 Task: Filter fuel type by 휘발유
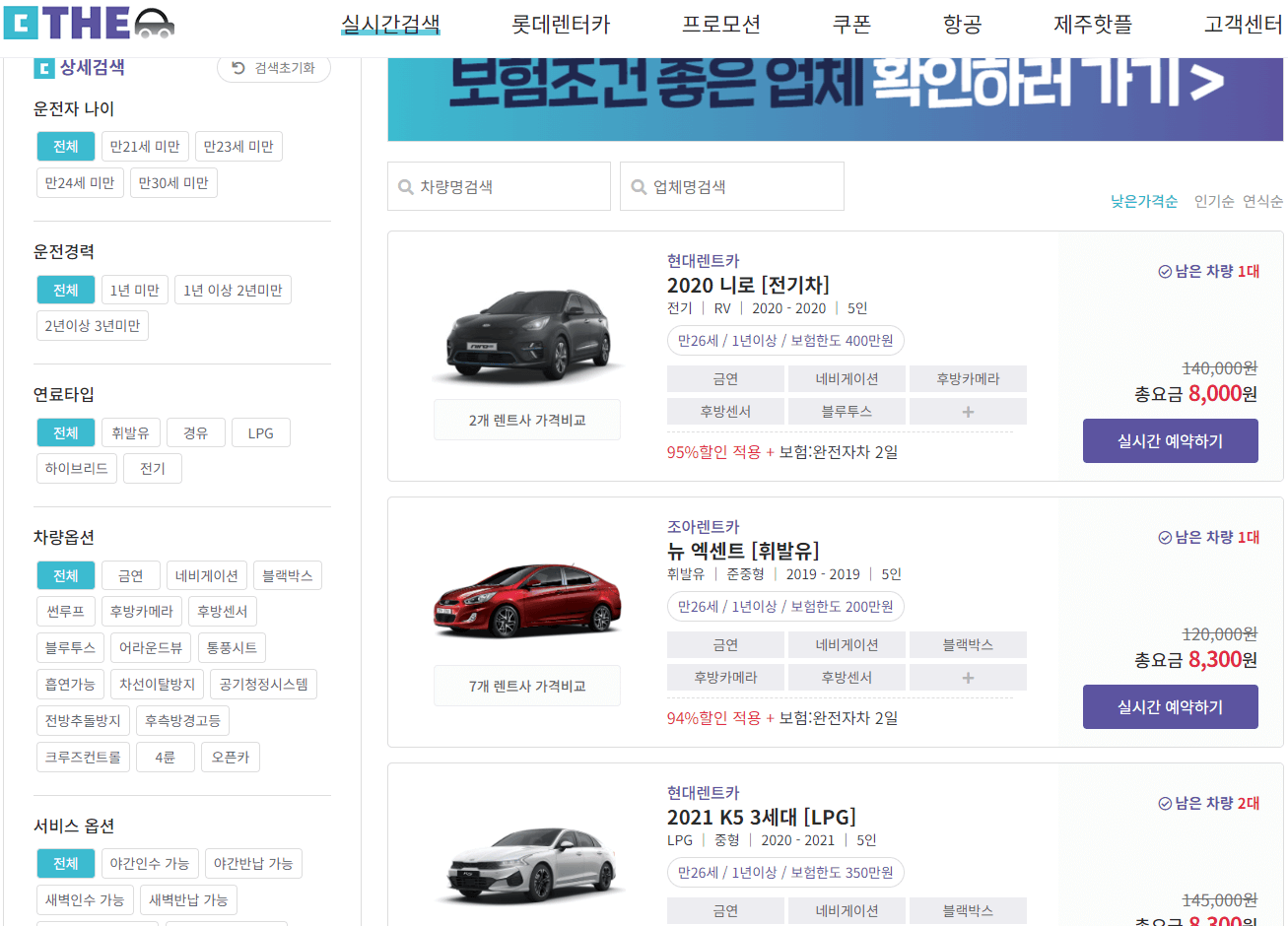tap(130, 433)
